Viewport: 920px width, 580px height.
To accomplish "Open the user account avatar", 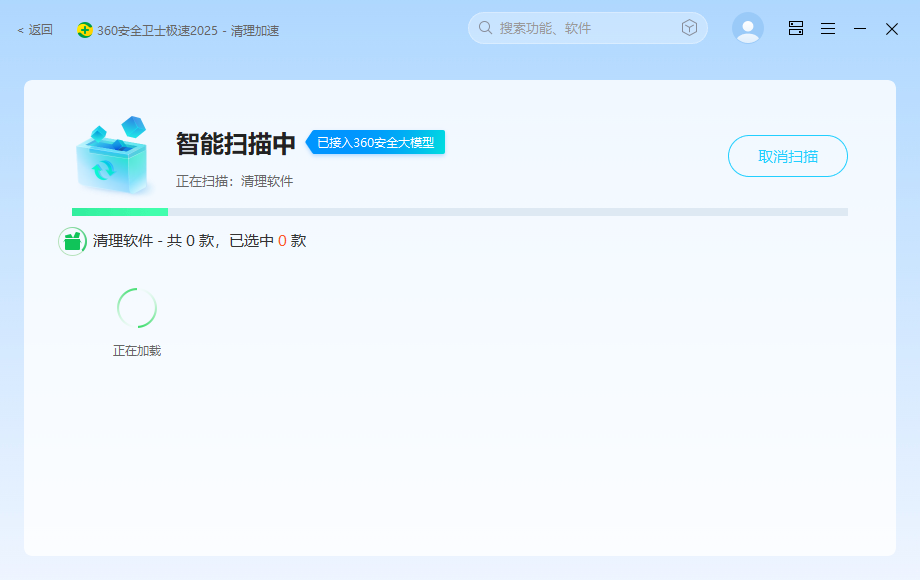I will (748, 28).
